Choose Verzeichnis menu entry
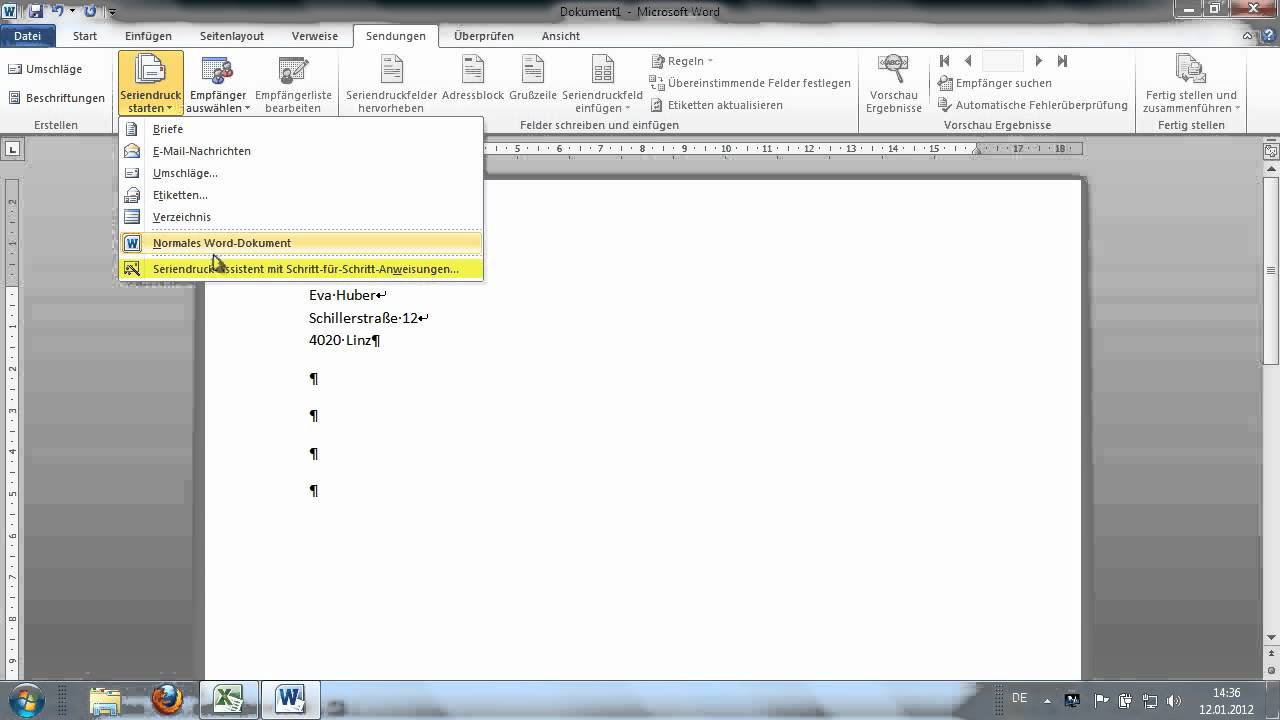The height and width of the screenshot is (720, 1280). [301, 217]
